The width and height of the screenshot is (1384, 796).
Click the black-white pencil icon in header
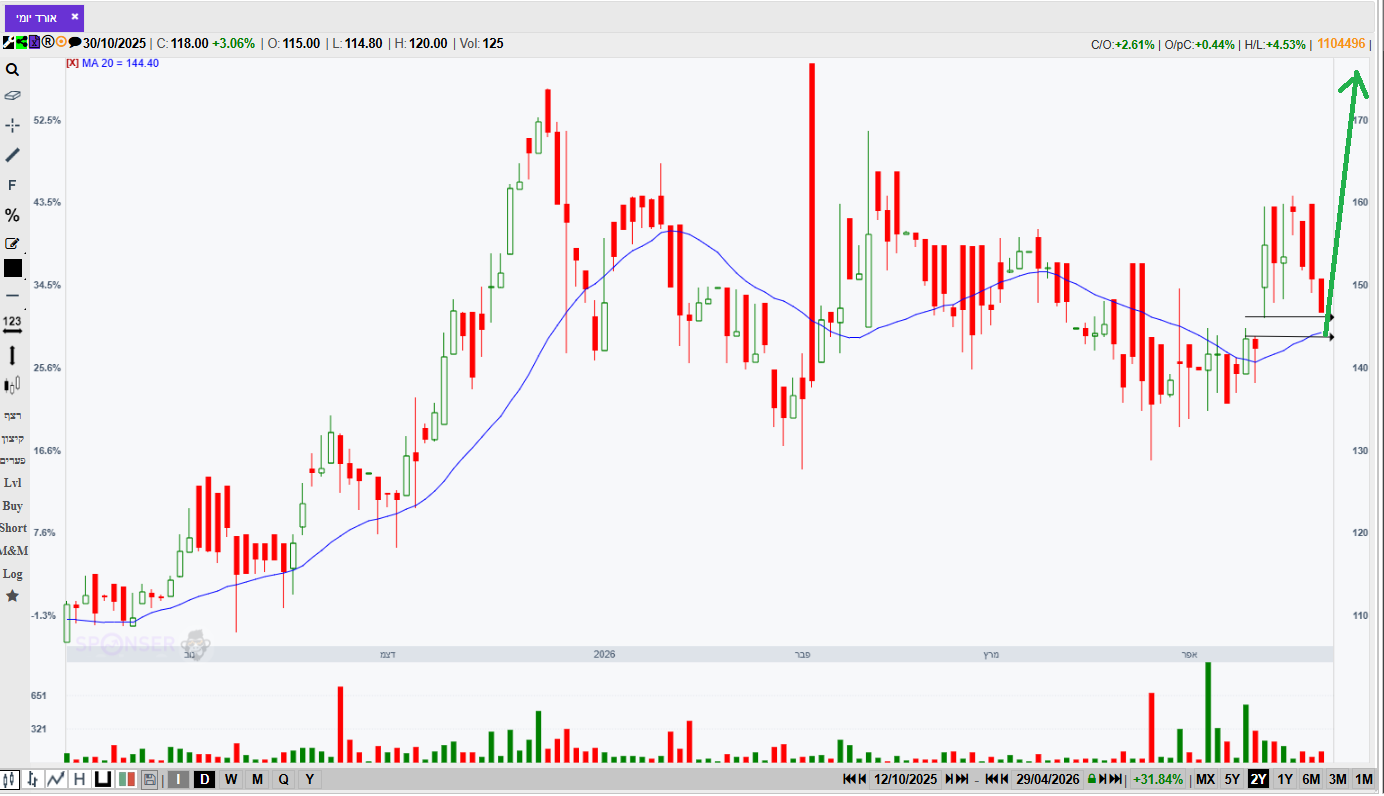point(8,43)
